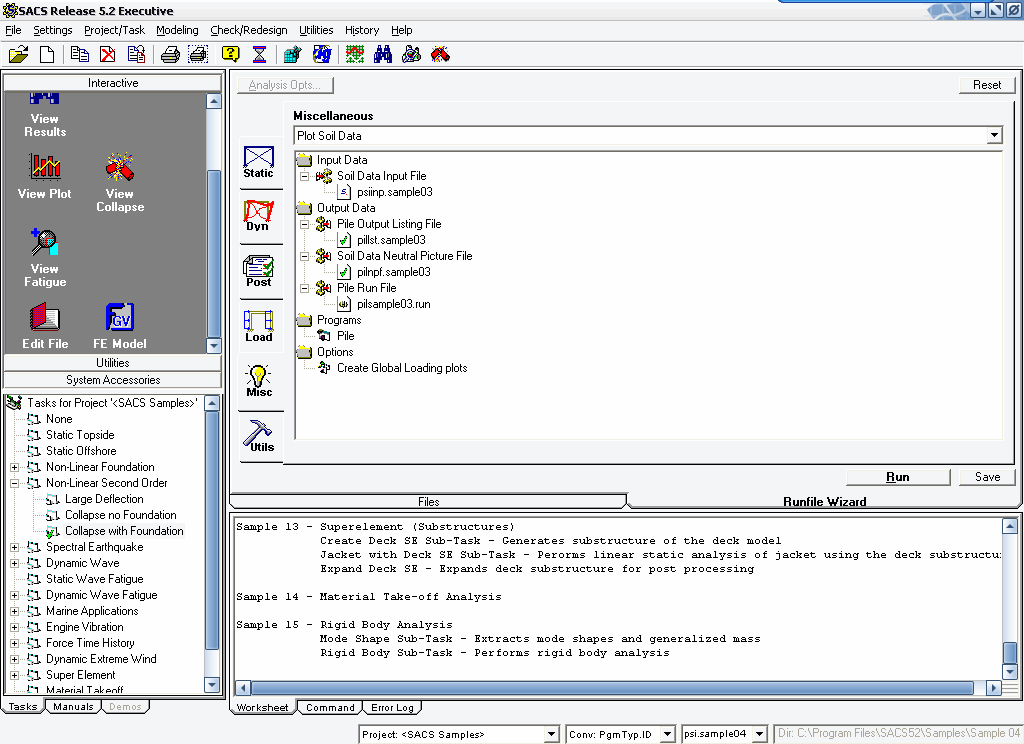1024x744 pixels.
Task: Select the Static analysis category
Action: point(259,162)
